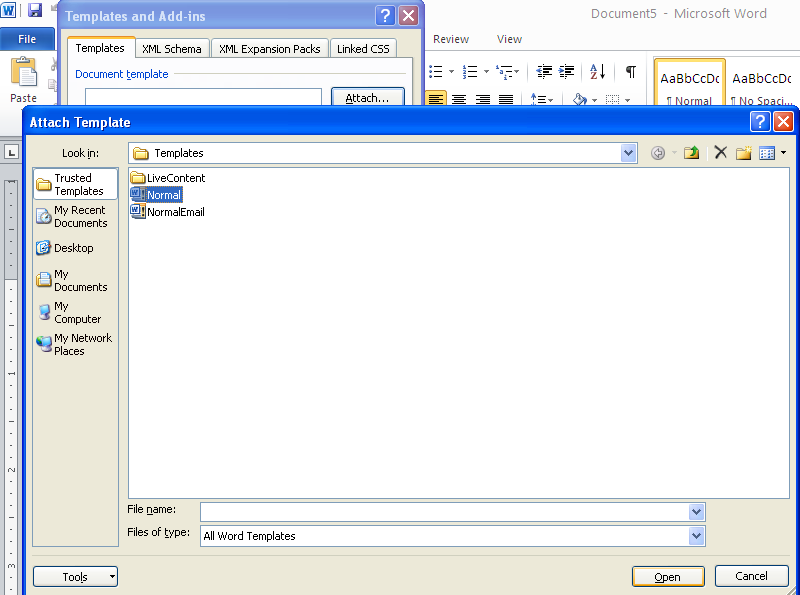Open My Network Places location
Image resolution: width=800 pixels, height=595 pixels.
click(x=76, y=344)
